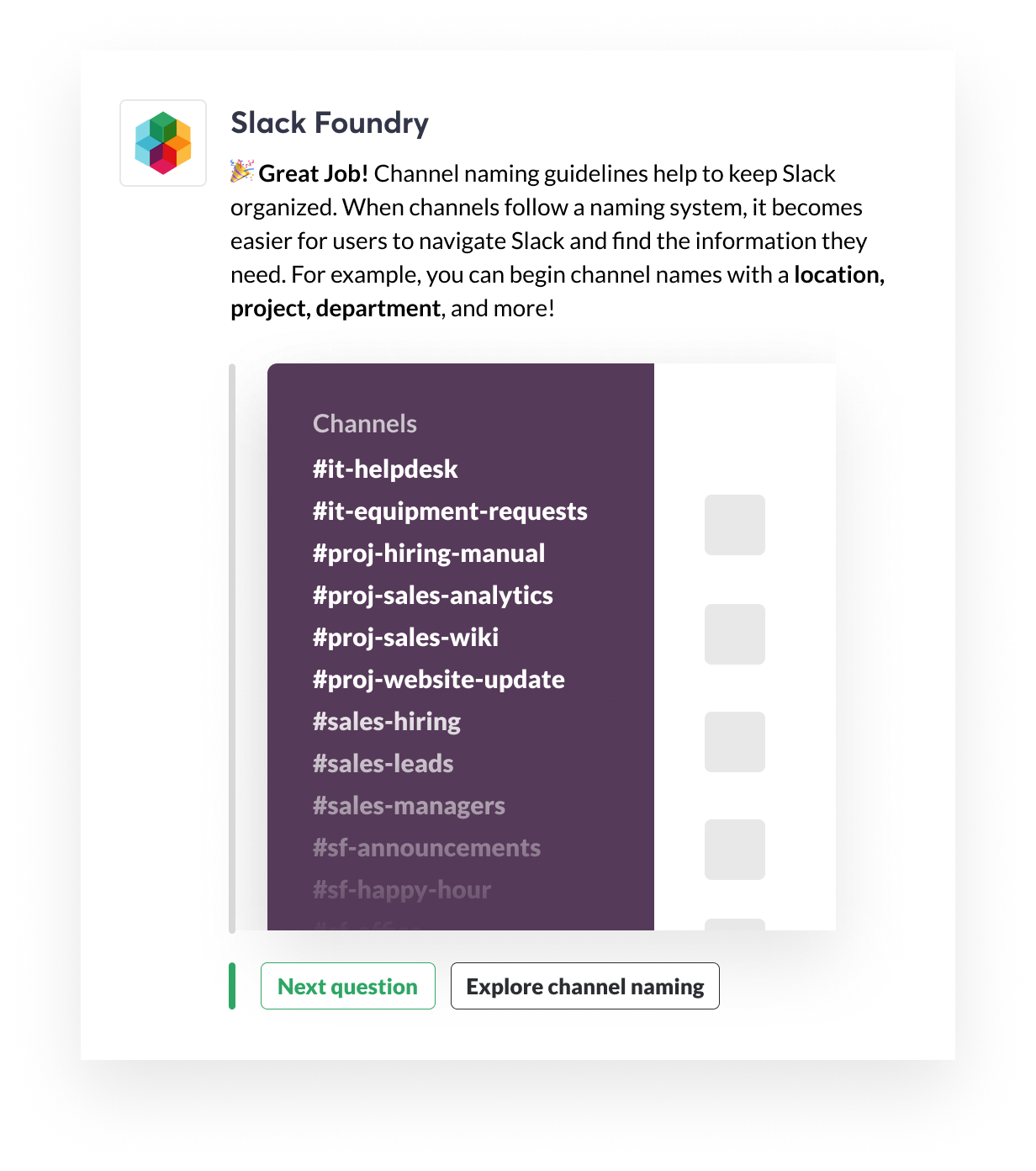1036x1171 pixels.
Task: Open the #it-helpdesk channel
Action: click(385, 469)
